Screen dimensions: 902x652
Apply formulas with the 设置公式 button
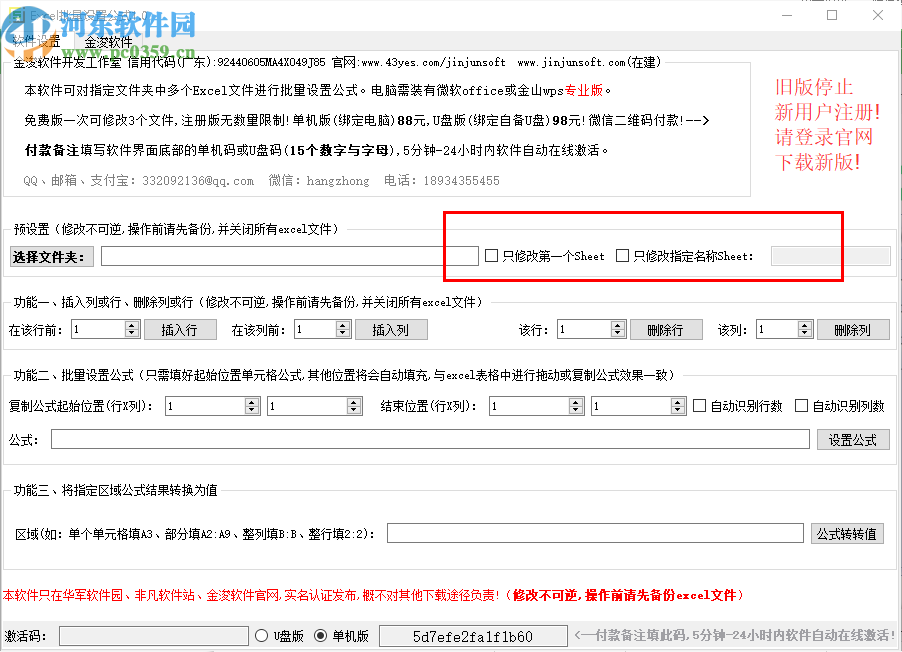pyautogui.click(x=853, y=440)
